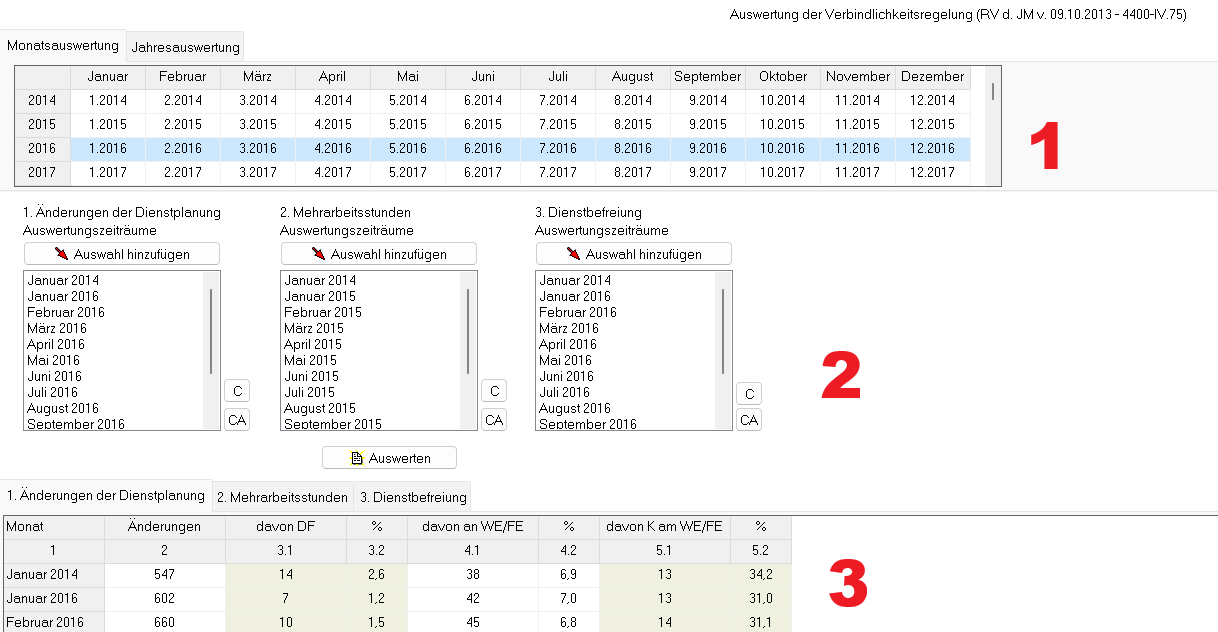Open the "2. Mehrarbeitsstunden" results tab
Screen dimensions: 1218x632
tap(283, 497)
